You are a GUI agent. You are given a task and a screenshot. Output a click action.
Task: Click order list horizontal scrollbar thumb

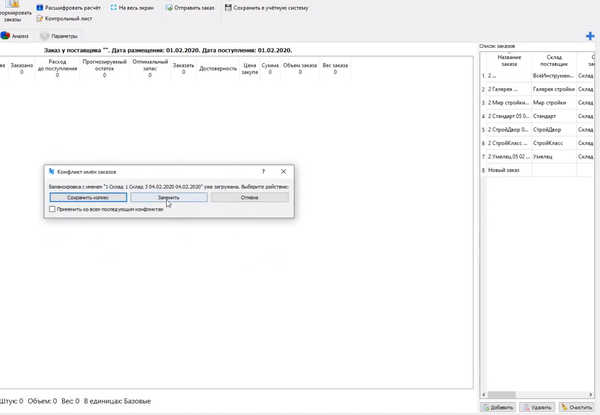pos(501,394)
